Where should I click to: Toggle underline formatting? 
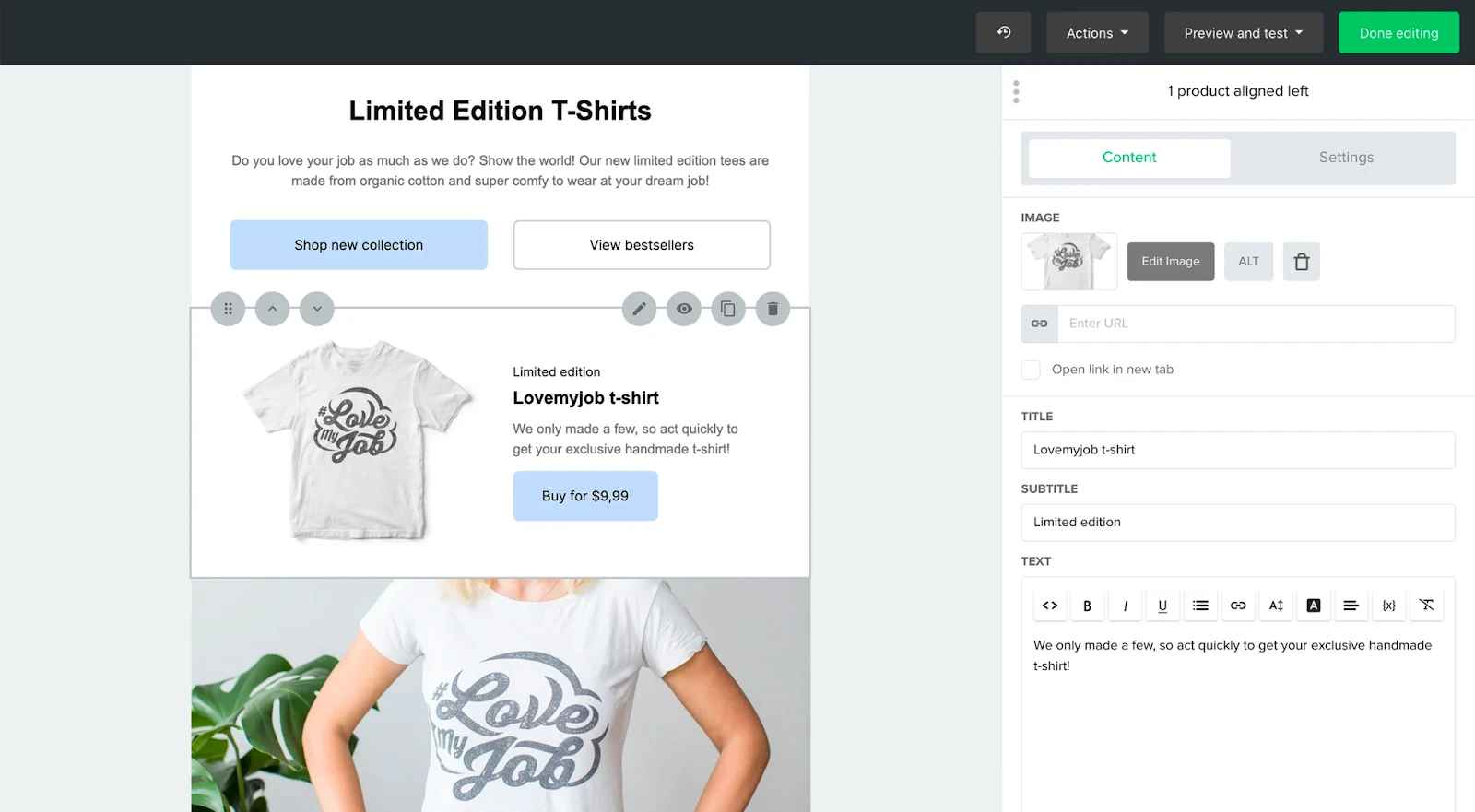click(x=1162, y=606)
